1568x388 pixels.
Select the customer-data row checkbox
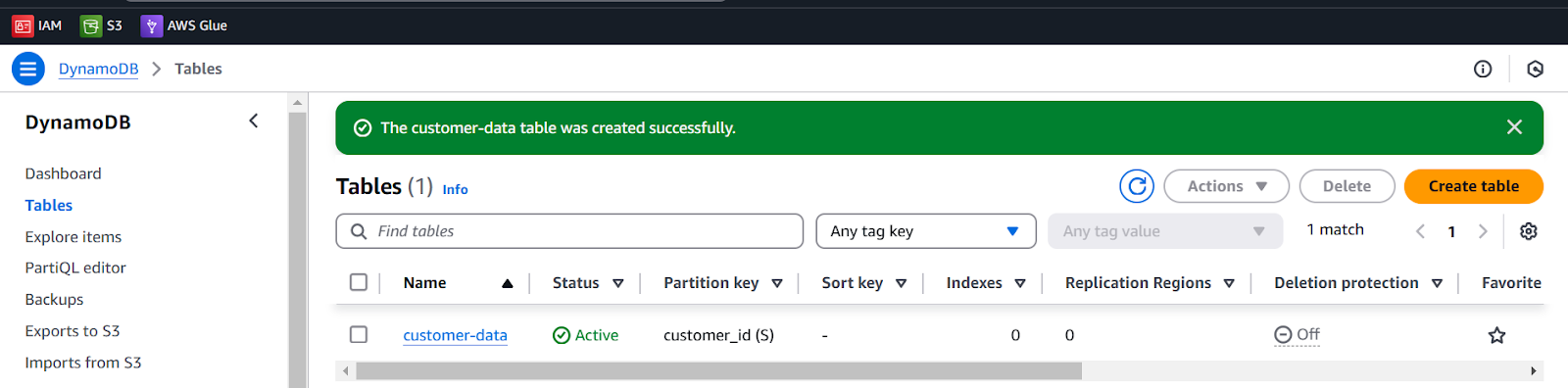(359, 335)
